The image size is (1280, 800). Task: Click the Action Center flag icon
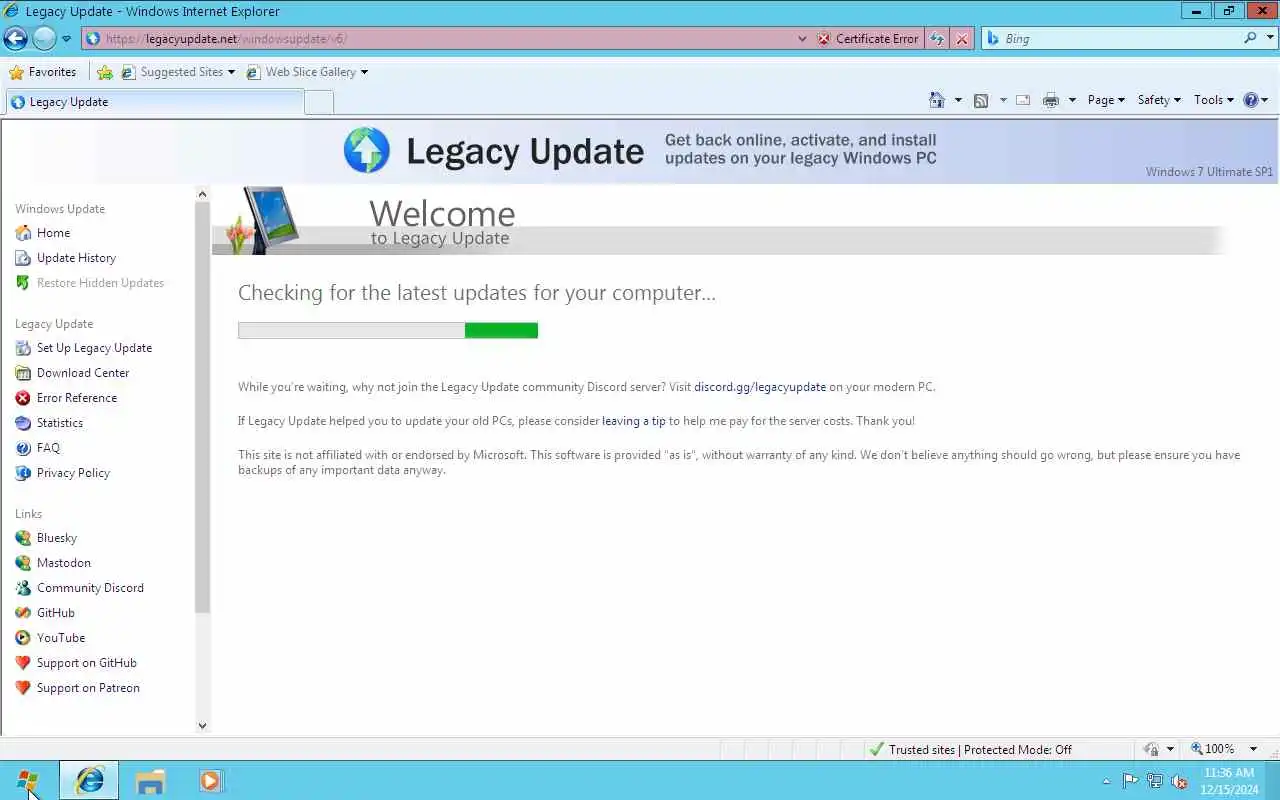[1130, 782]
